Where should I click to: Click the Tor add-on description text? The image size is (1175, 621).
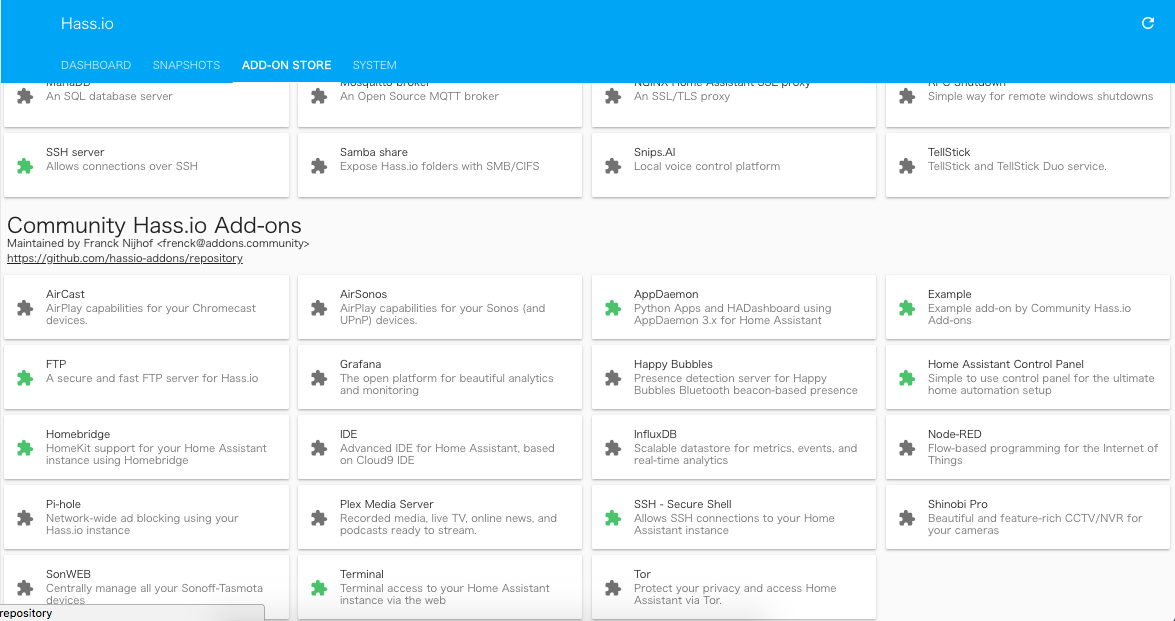[x=735, y=594]
